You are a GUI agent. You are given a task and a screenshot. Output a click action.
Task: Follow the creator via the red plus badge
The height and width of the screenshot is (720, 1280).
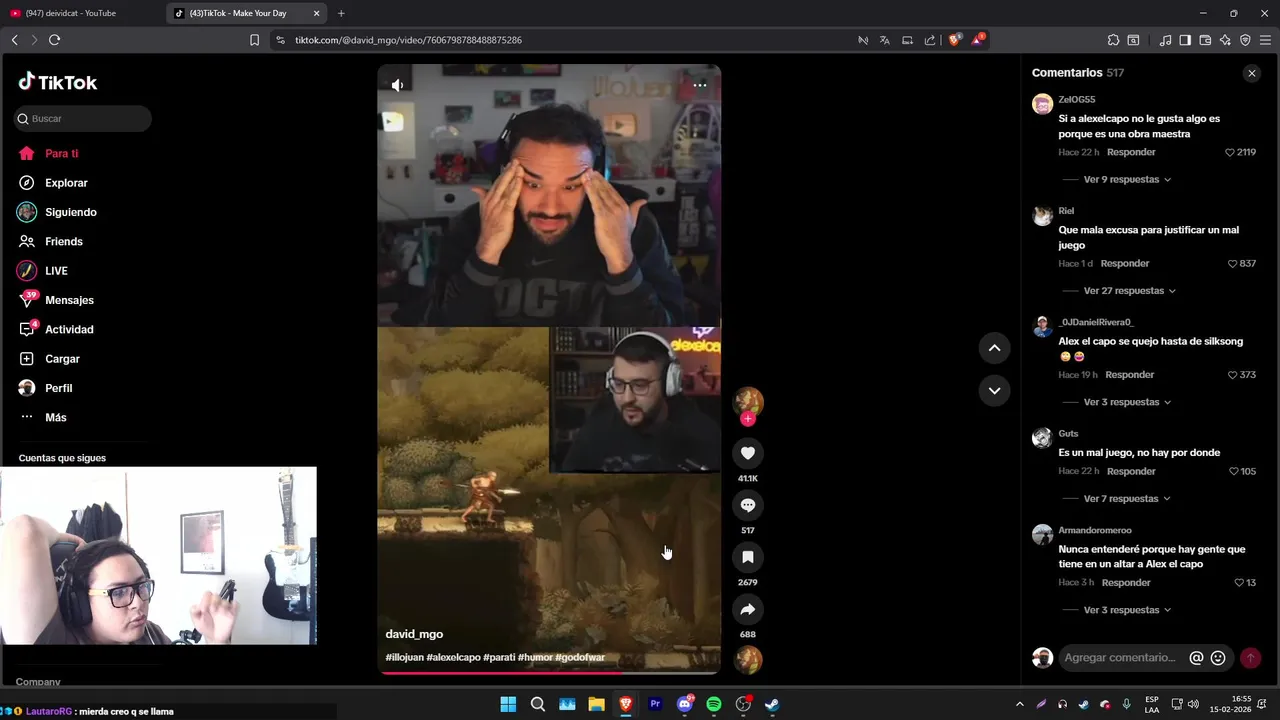tap(748, 419)
